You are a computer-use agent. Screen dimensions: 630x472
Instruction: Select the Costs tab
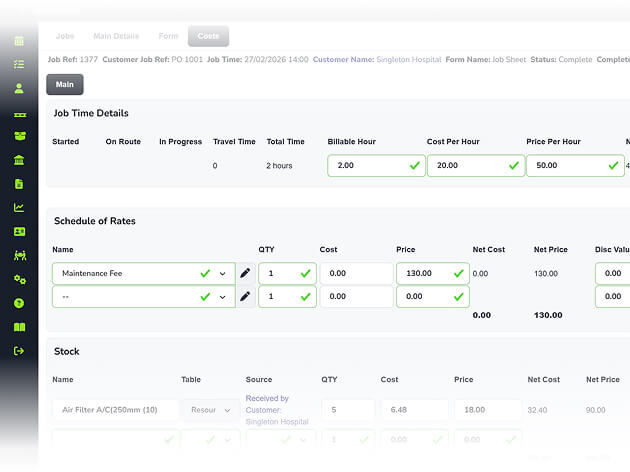coord(209,36)
